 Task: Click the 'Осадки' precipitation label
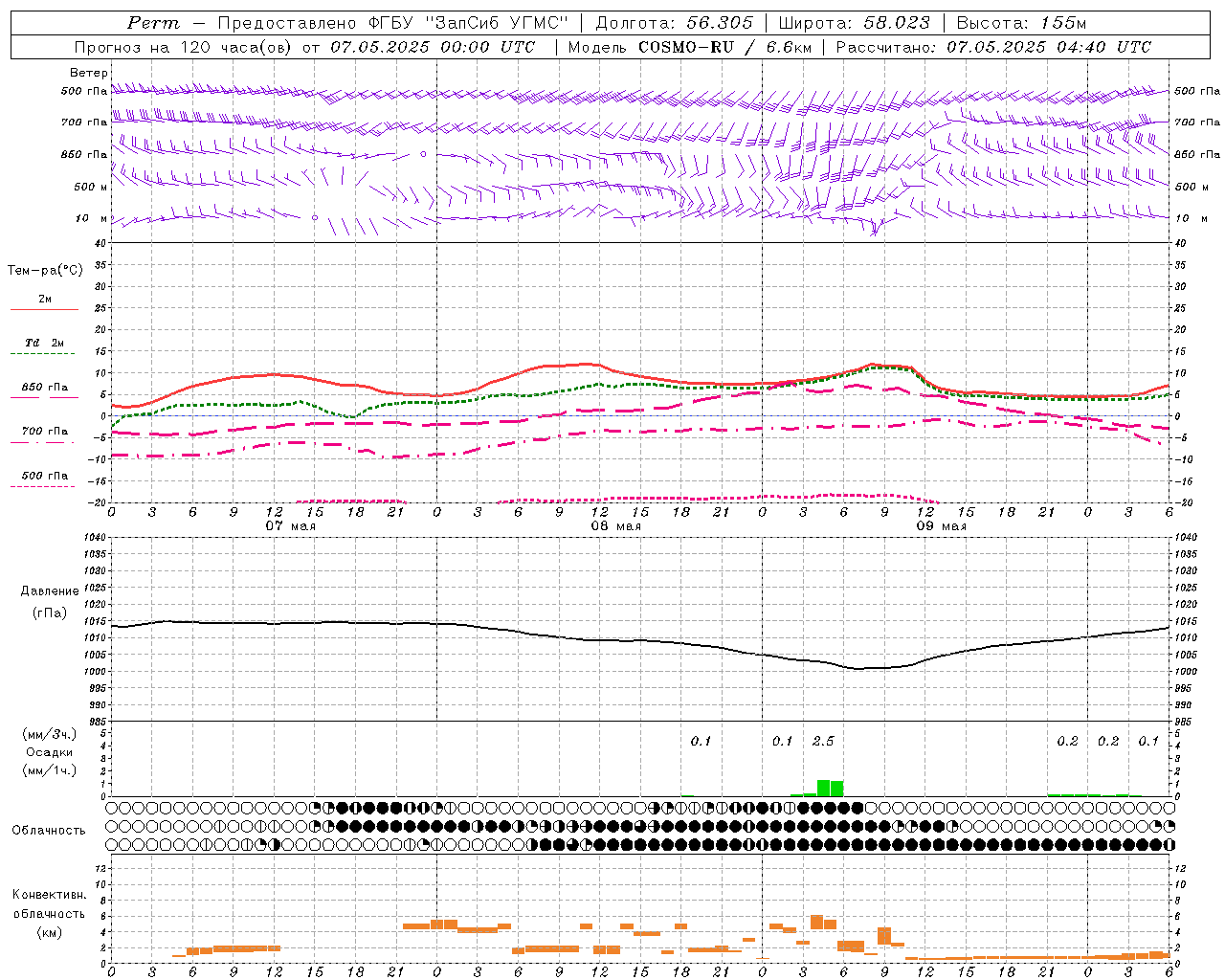(x=50, y=752)
